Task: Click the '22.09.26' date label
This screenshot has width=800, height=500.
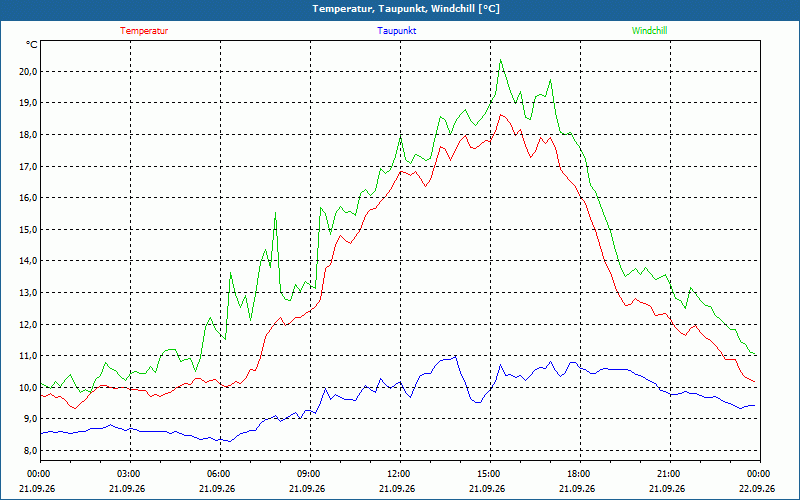Action: pos(757,488)
